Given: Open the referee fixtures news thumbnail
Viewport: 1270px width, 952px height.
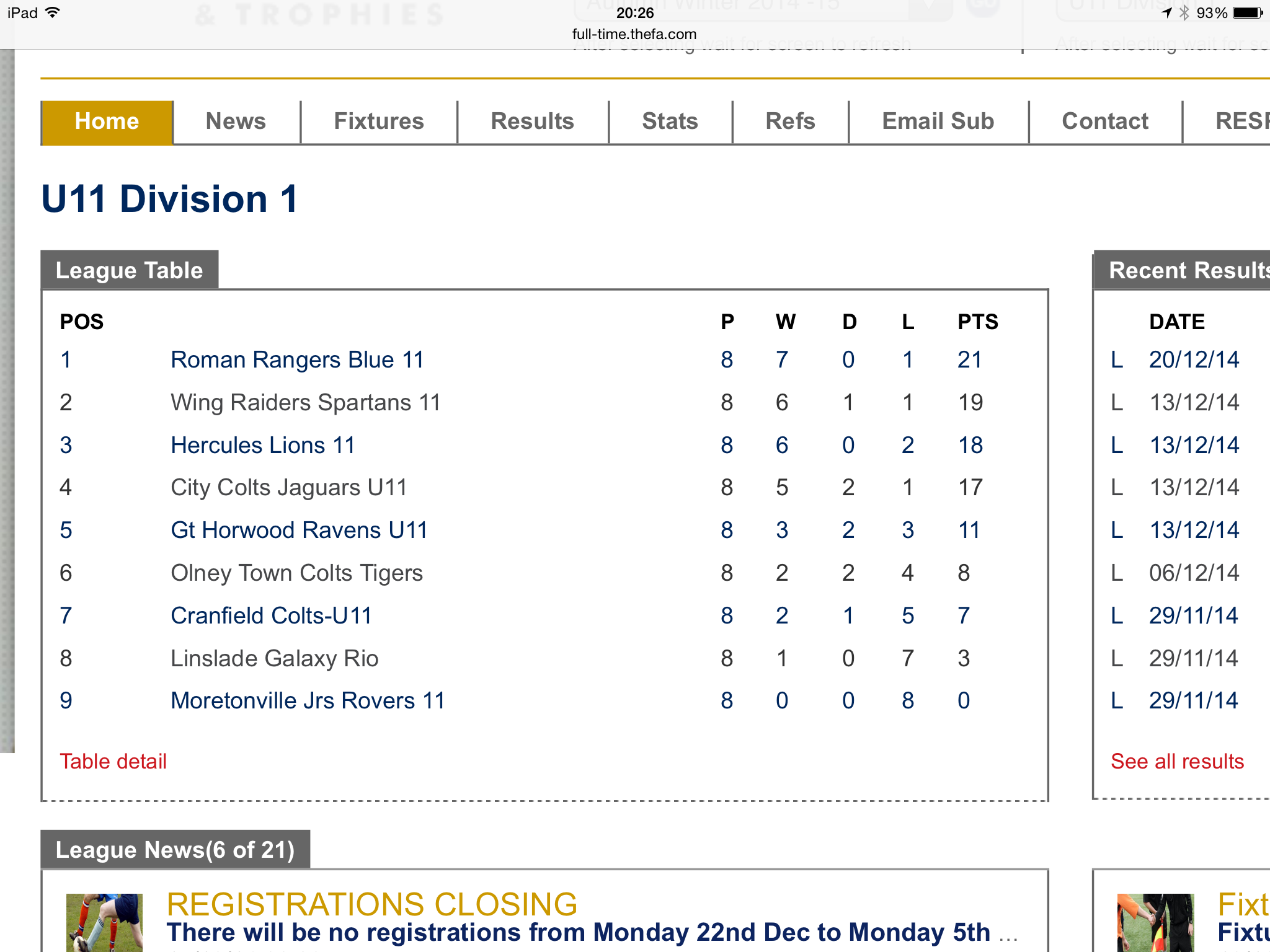Looking at the screenshot, I should coord(1155,922).
